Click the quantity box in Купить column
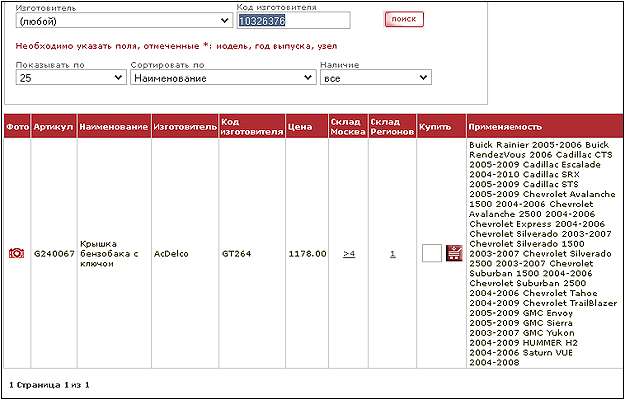The width and height of the screenshot is (625, 400). click(x=432, y=254)
